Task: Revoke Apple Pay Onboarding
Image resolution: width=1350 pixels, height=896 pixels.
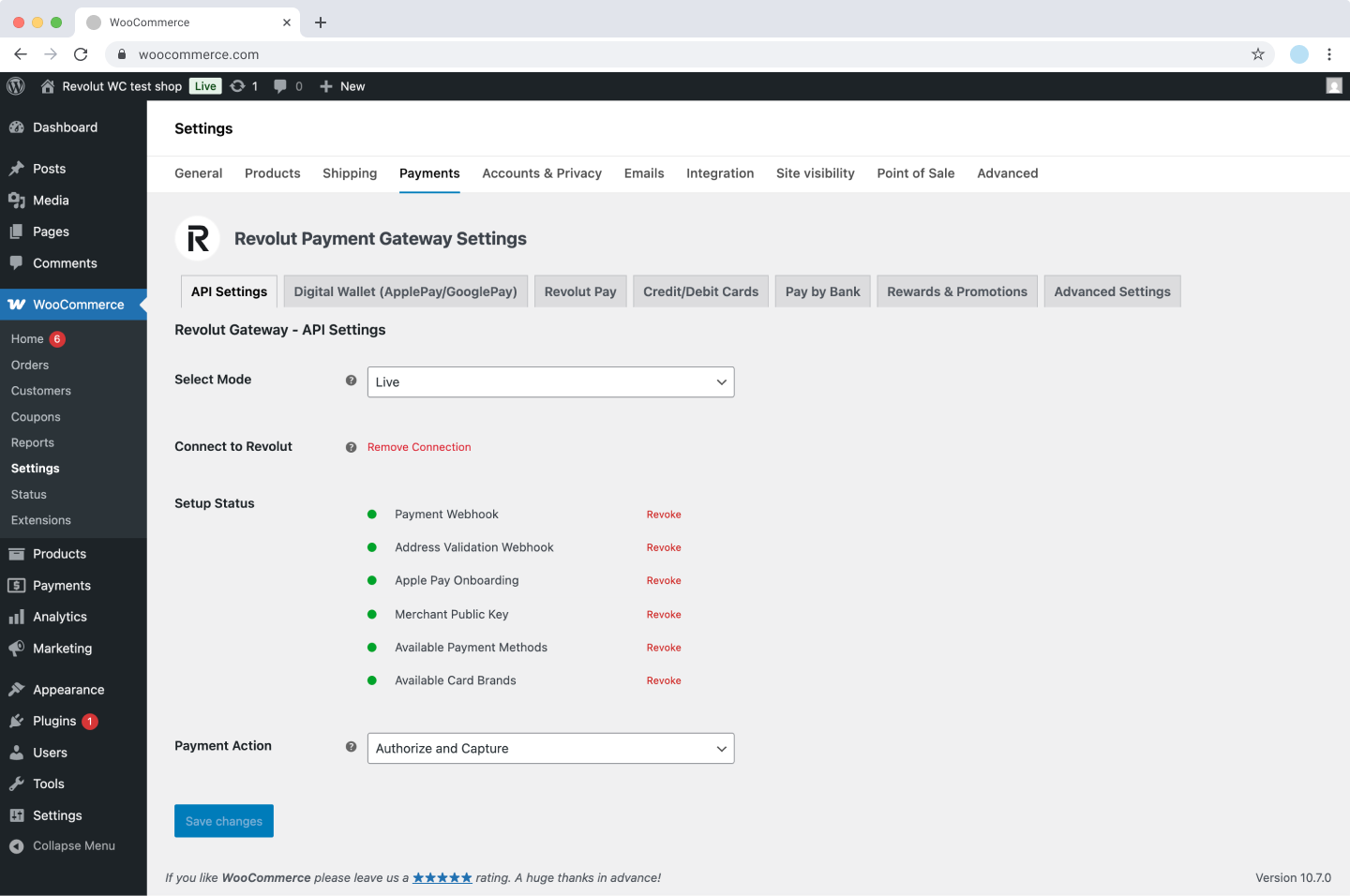Action: pos(664,581)
